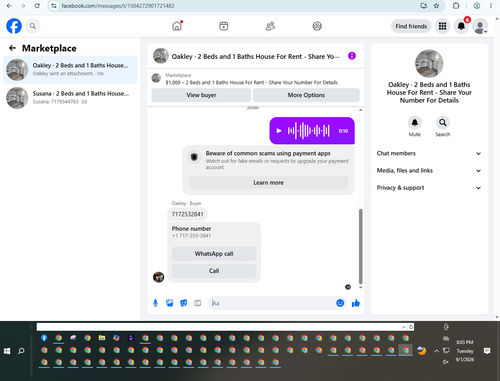The height and width of the screenshot is (381, 500).
Task: Reload the page with browser refresh
Action: (x=37, y=6)
